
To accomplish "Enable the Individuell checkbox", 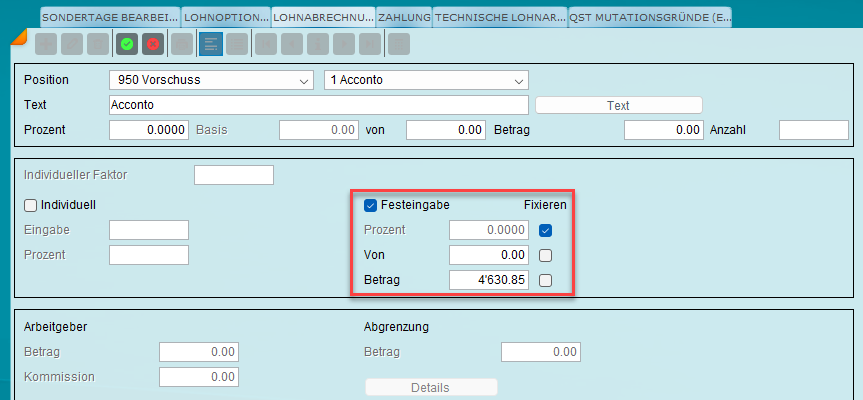I will pyautogui.click(x=30, y=205).
